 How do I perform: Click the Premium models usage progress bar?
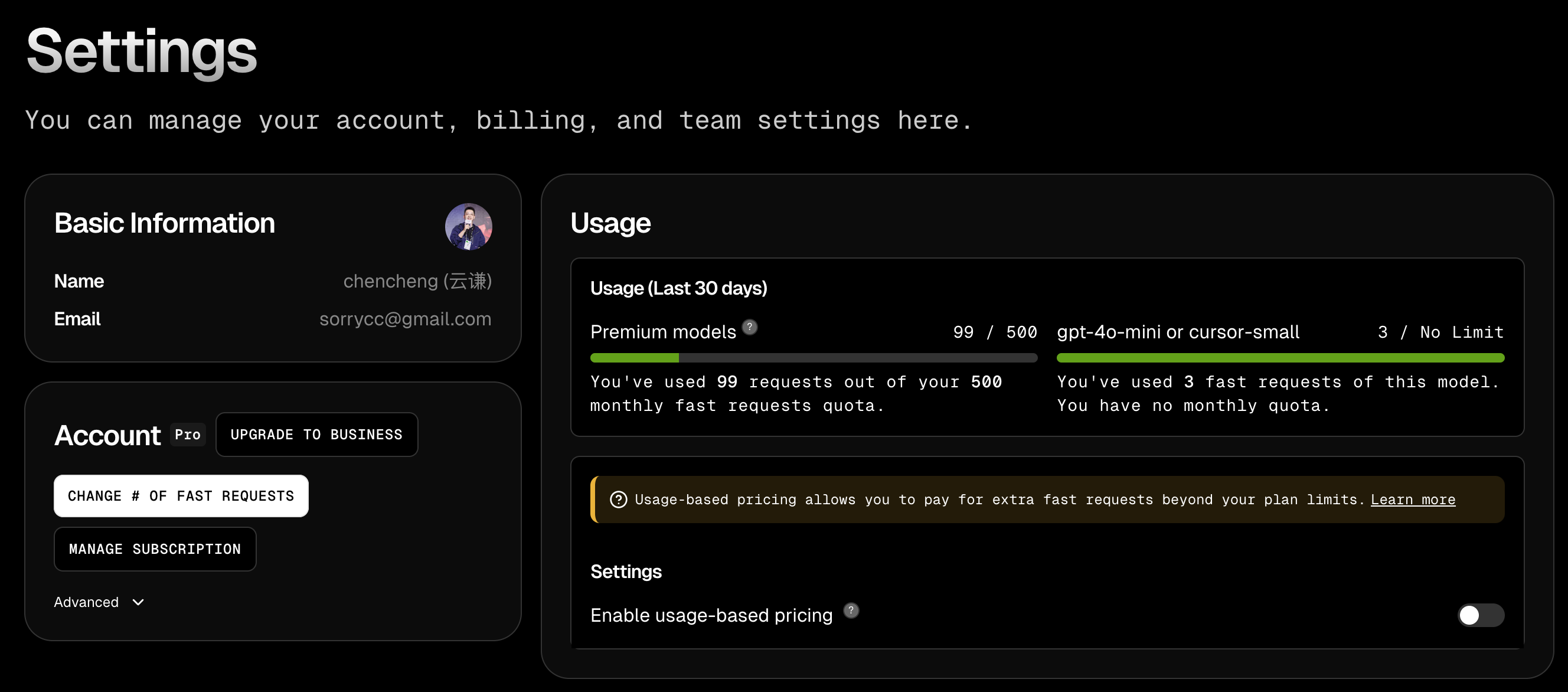(814, 358)
